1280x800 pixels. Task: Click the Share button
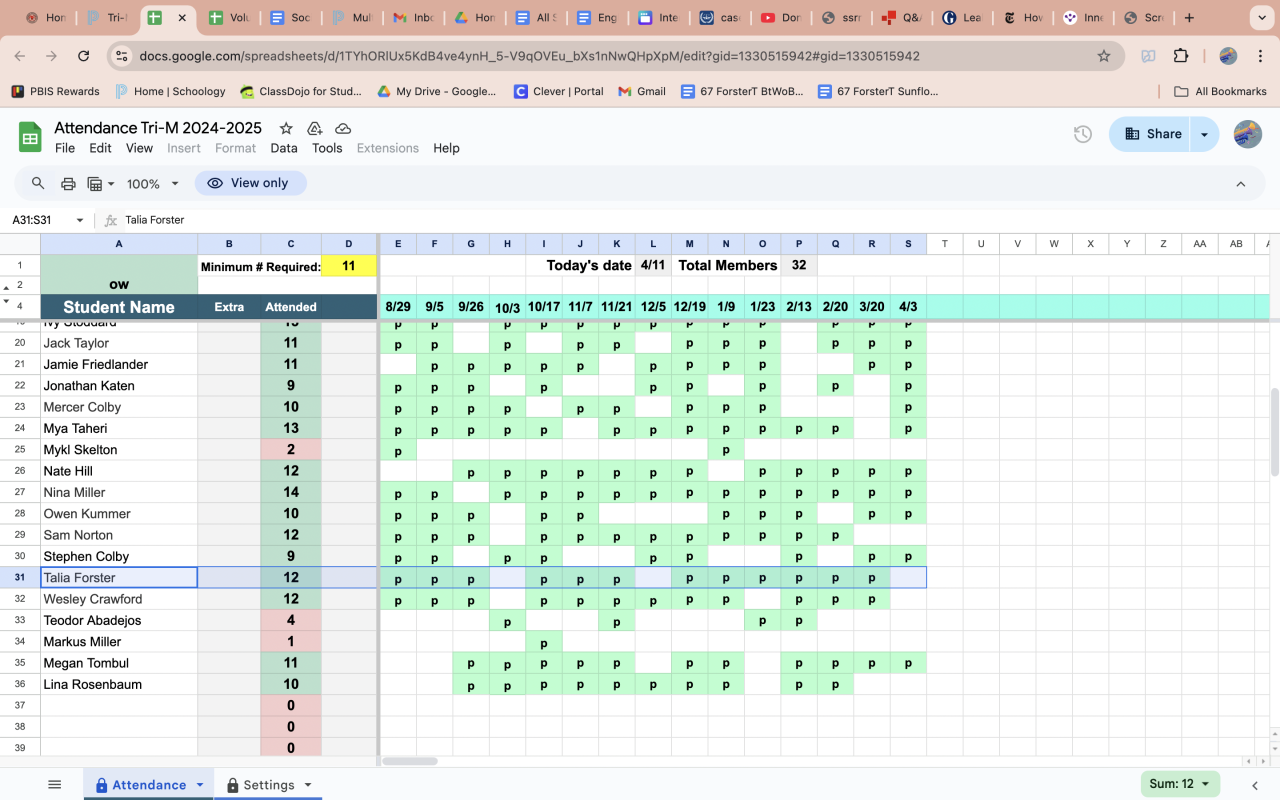pyautogui.click(x=1153, y=134)
